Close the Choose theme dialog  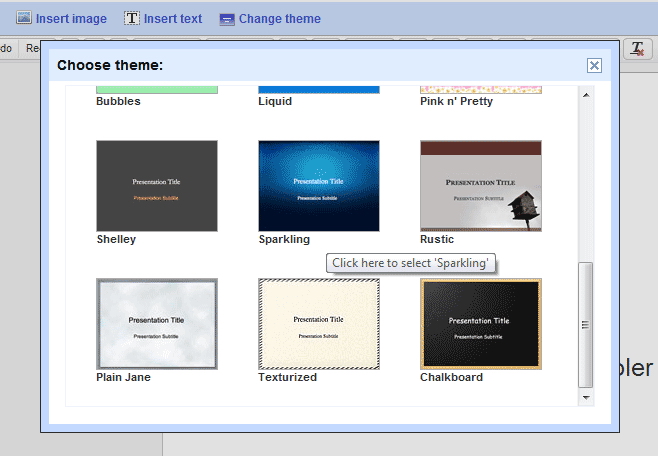click(594, 66)
